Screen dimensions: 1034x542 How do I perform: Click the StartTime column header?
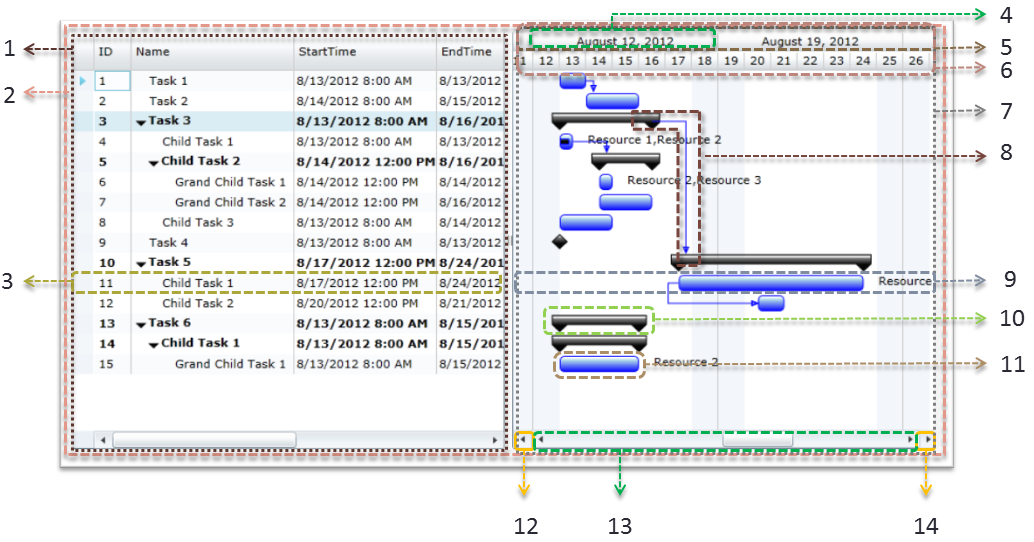[327, 52]
